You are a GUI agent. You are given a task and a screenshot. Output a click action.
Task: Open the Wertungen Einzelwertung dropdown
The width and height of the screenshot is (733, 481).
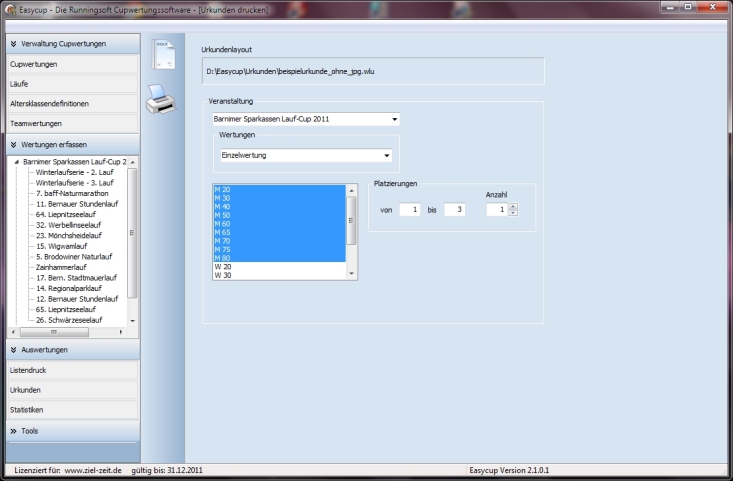click(x=386, y=155)
